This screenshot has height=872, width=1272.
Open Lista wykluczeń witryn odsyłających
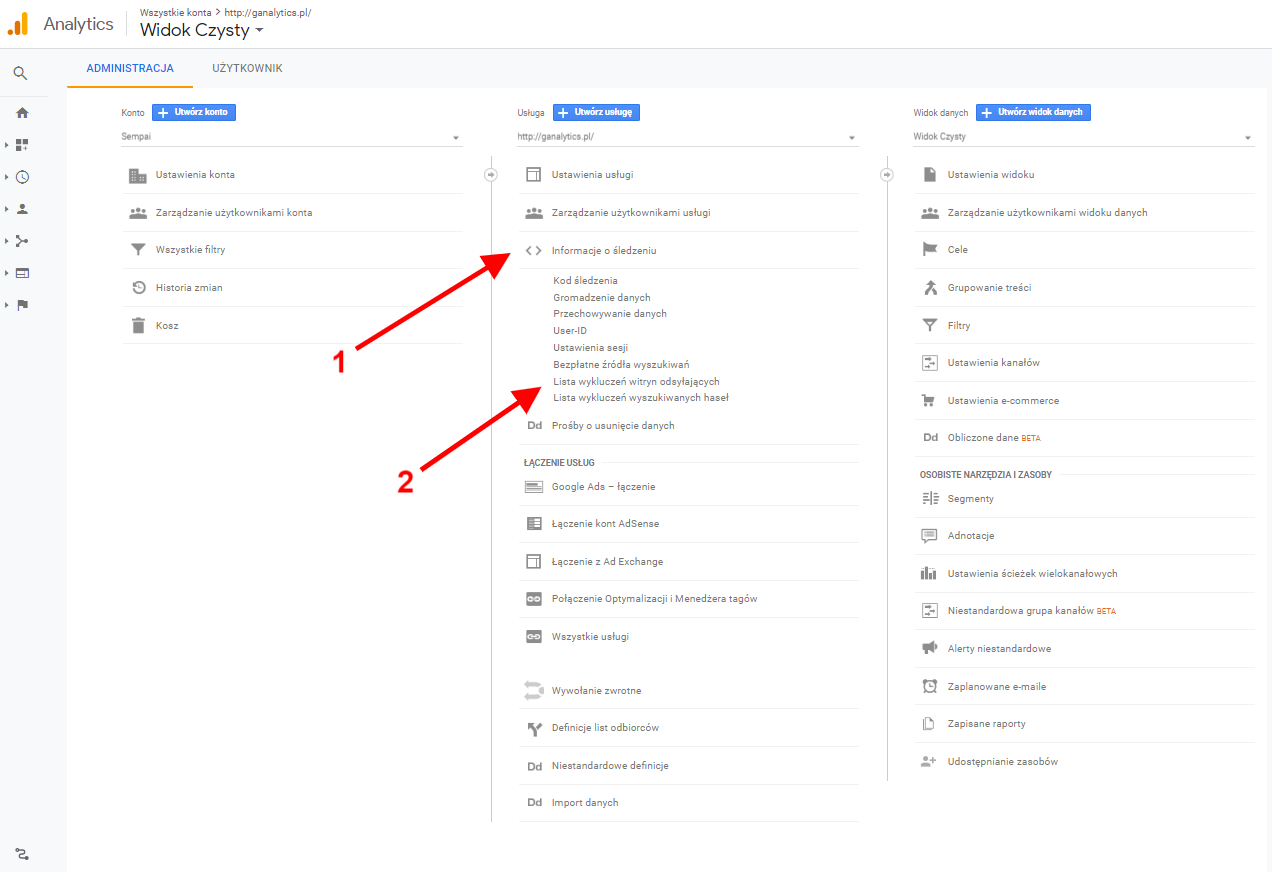[636, 382]
